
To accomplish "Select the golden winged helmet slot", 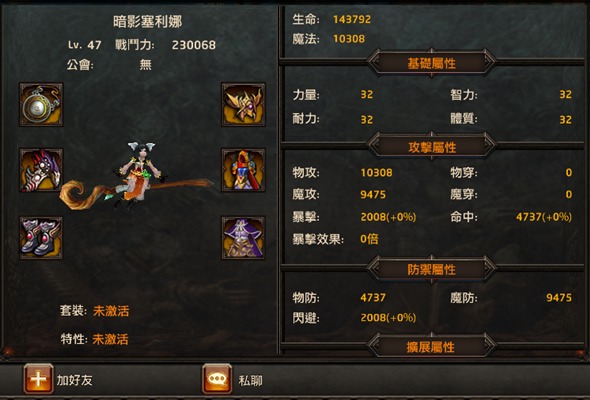I will [243, 105].
